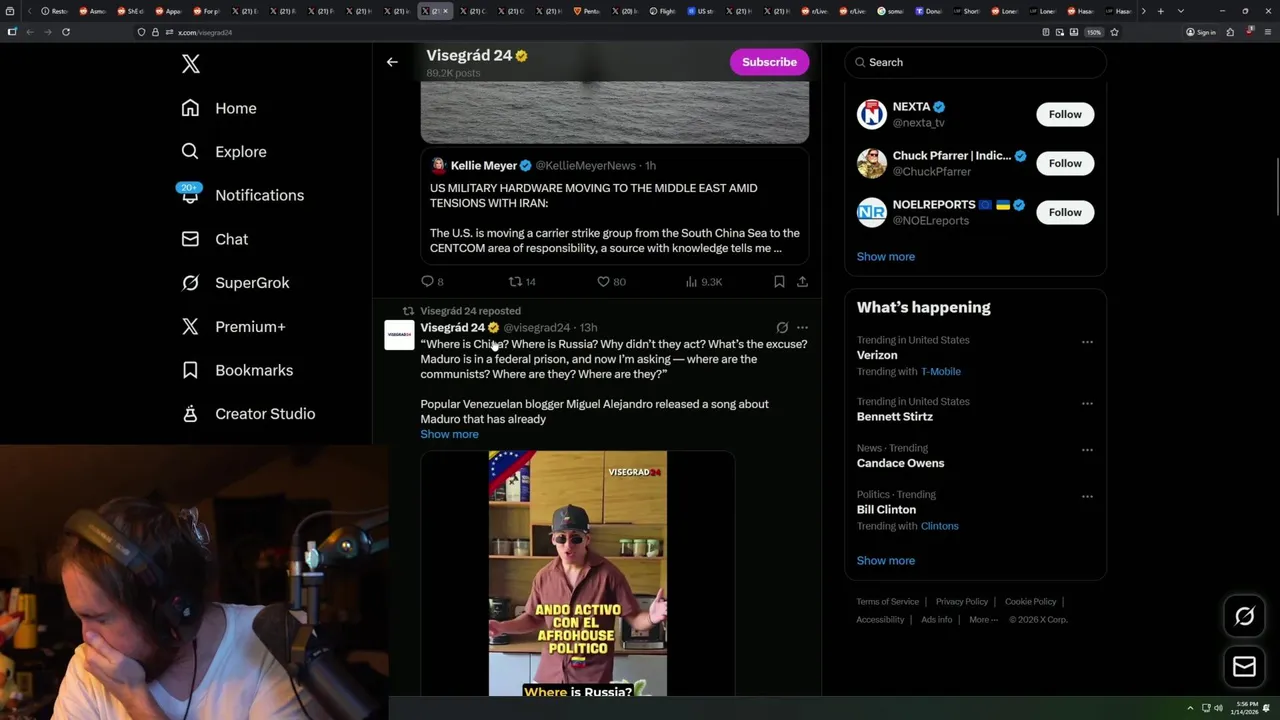Open the Visegrád 24 avatar on the Maduro post
The height and width of the screenshot is (720, 1280).
click(399, 335)
